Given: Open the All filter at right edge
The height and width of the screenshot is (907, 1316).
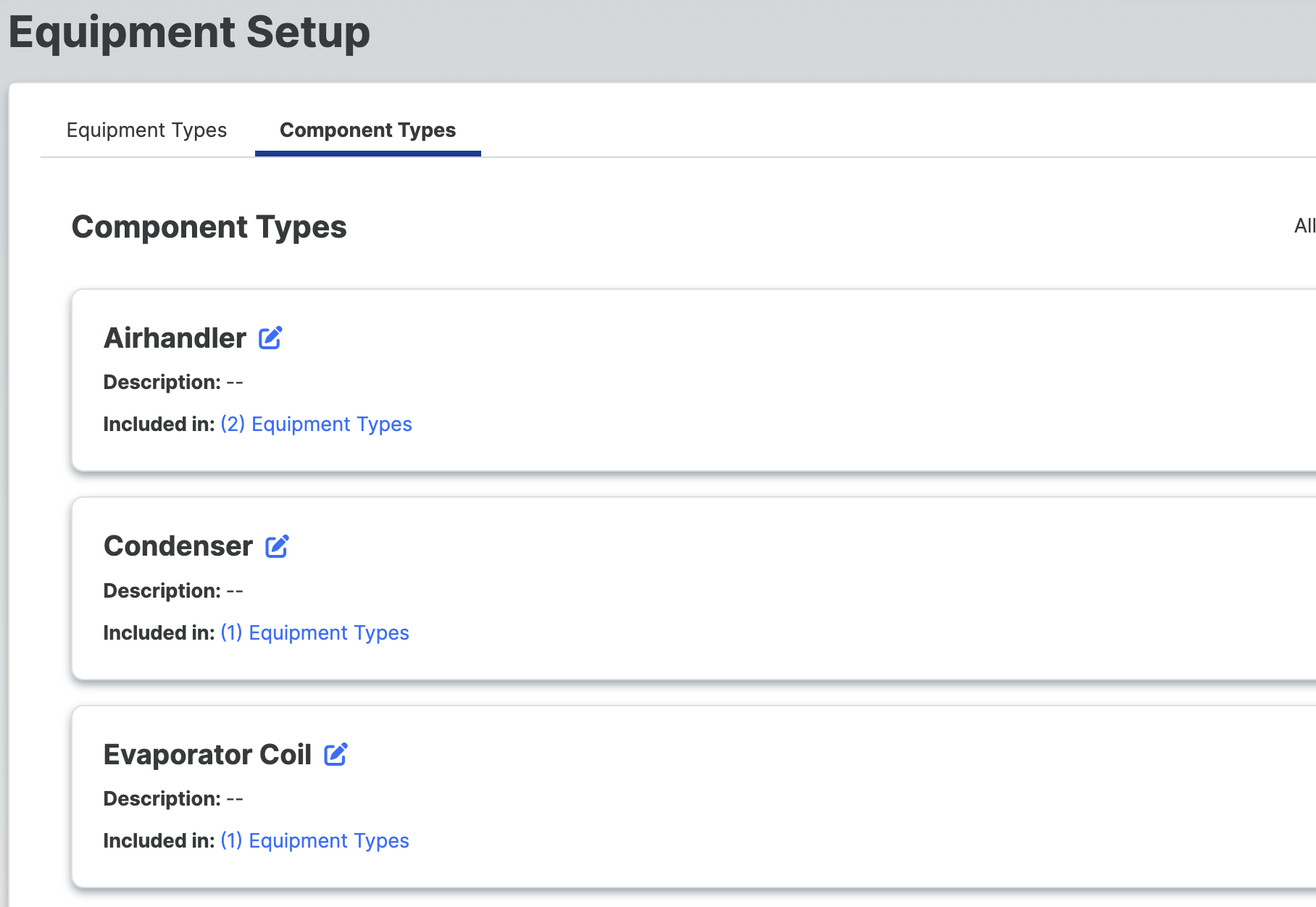Looking at the screenshot, I should coord(1304,226).
